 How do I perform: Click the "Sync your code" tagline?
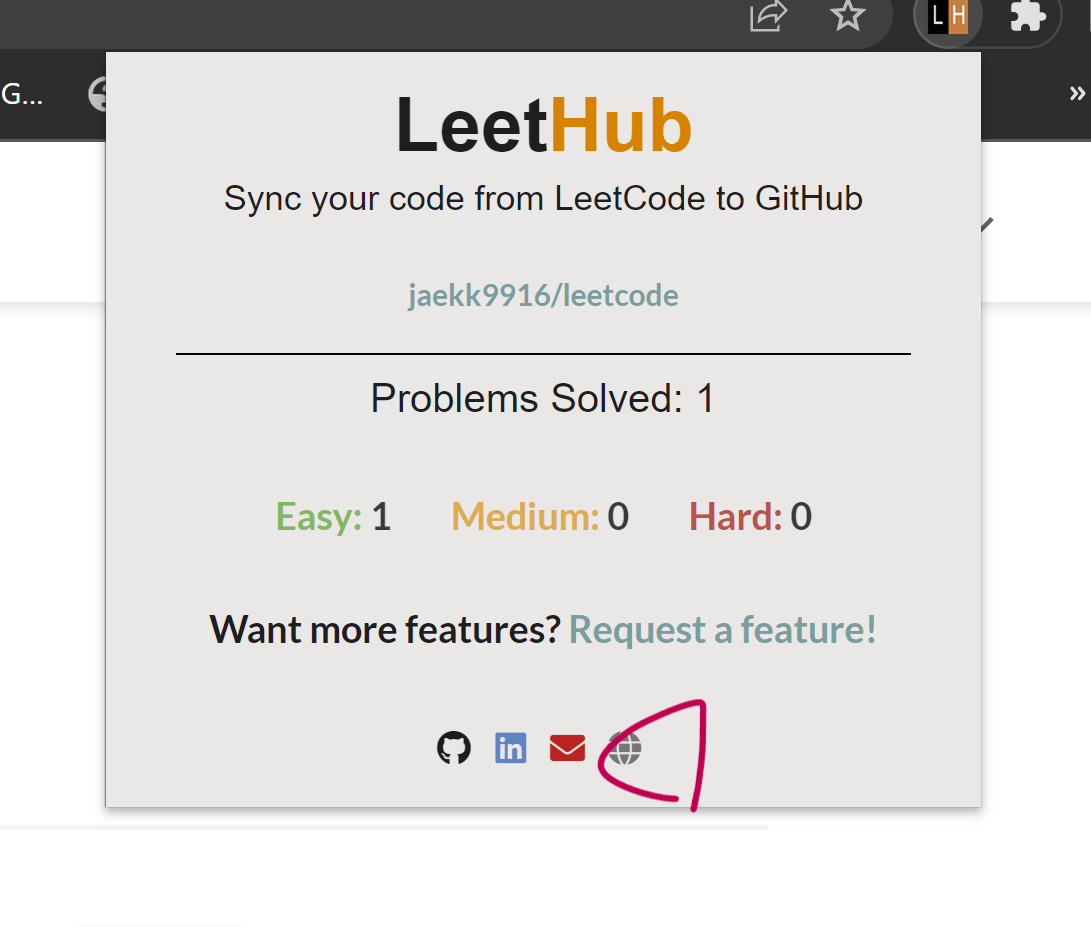[x=543, y=198]
